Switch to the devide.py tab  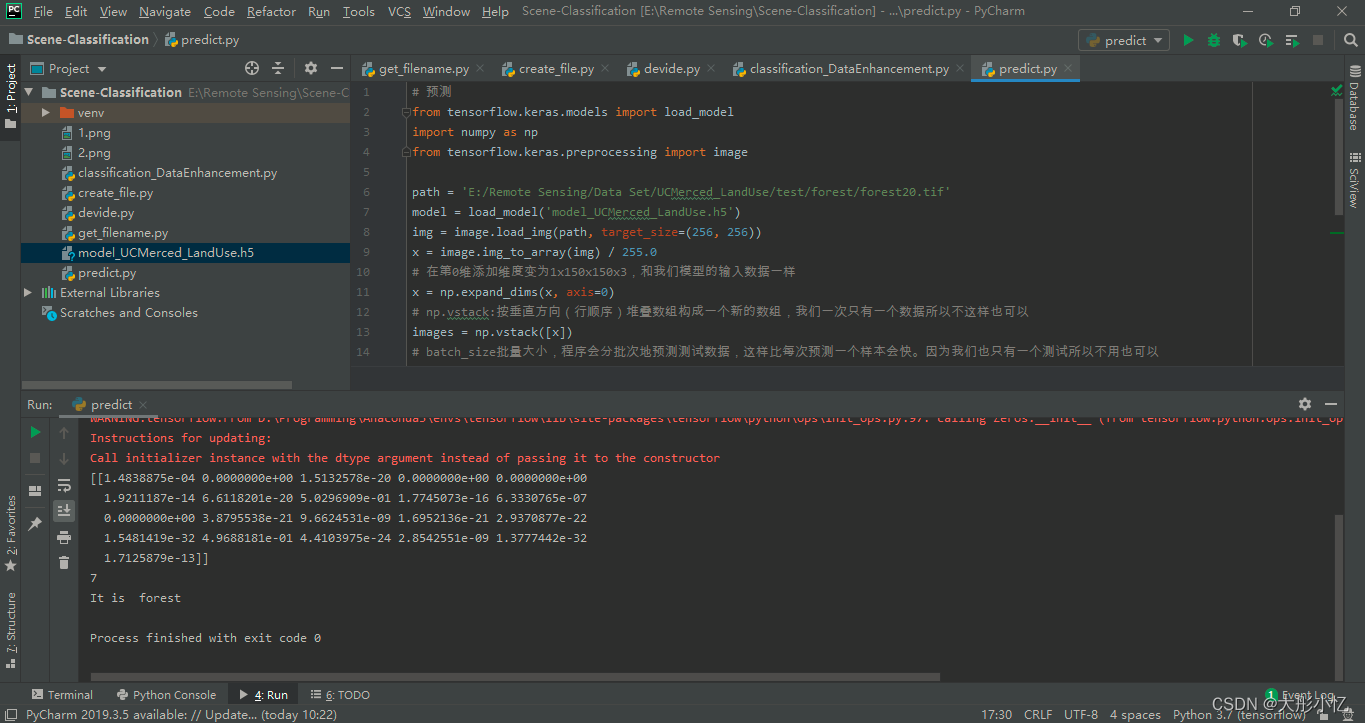coord(672,69)
